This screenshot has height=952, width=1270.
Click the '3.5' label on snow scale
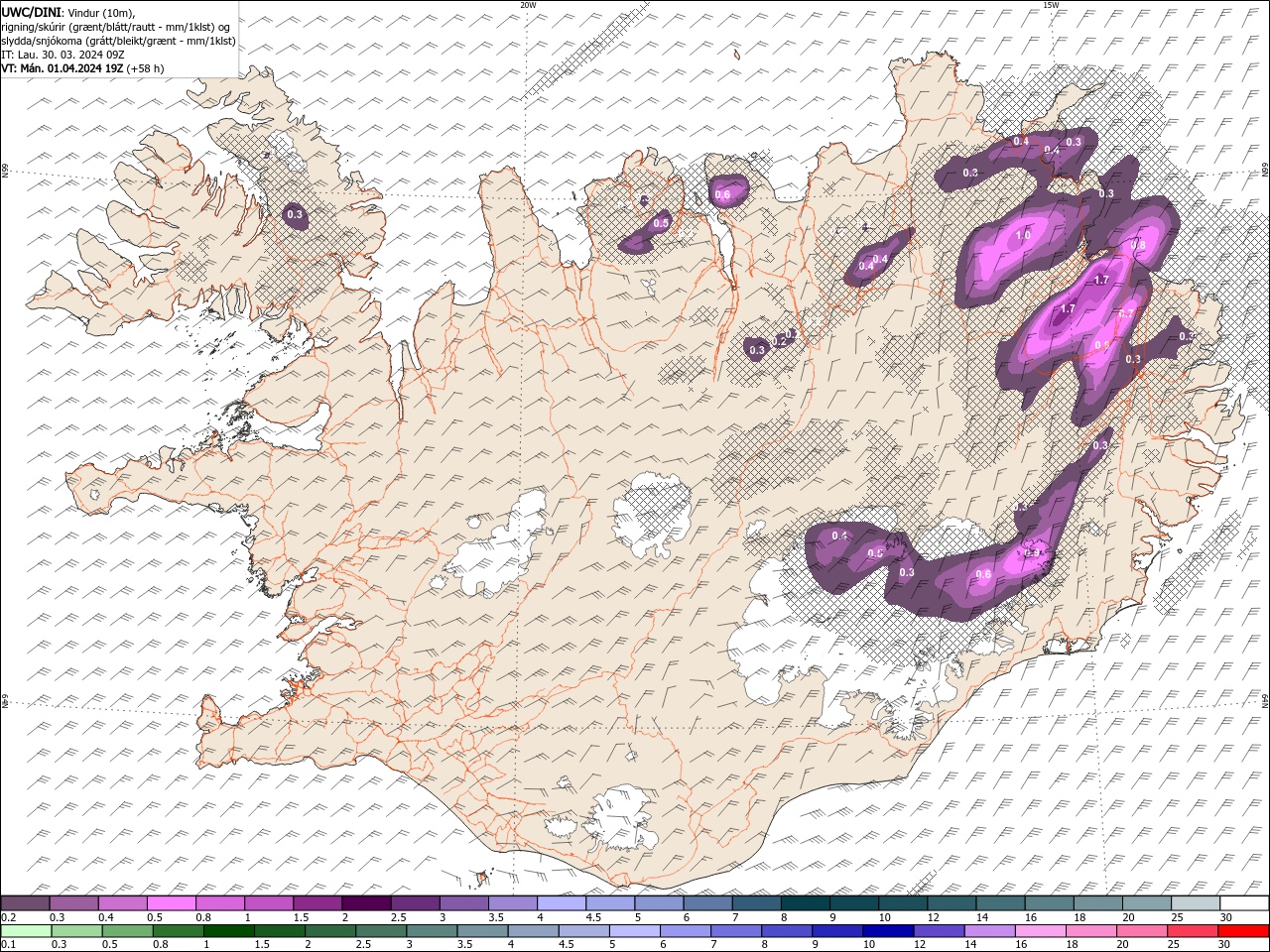point(496,917)
